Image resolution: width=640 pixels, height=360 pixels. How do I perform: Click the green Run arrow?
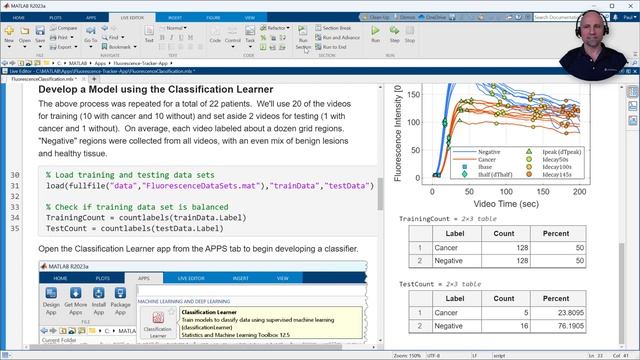(376, 31)
